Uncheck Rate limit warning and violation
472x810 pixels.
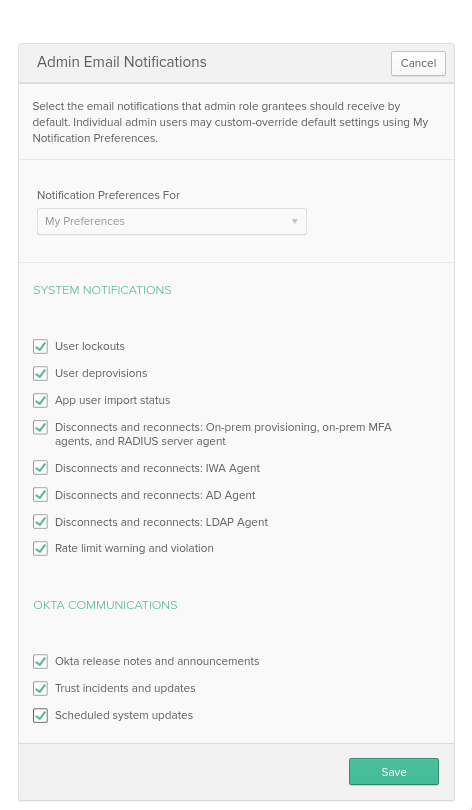click(40, 548)
